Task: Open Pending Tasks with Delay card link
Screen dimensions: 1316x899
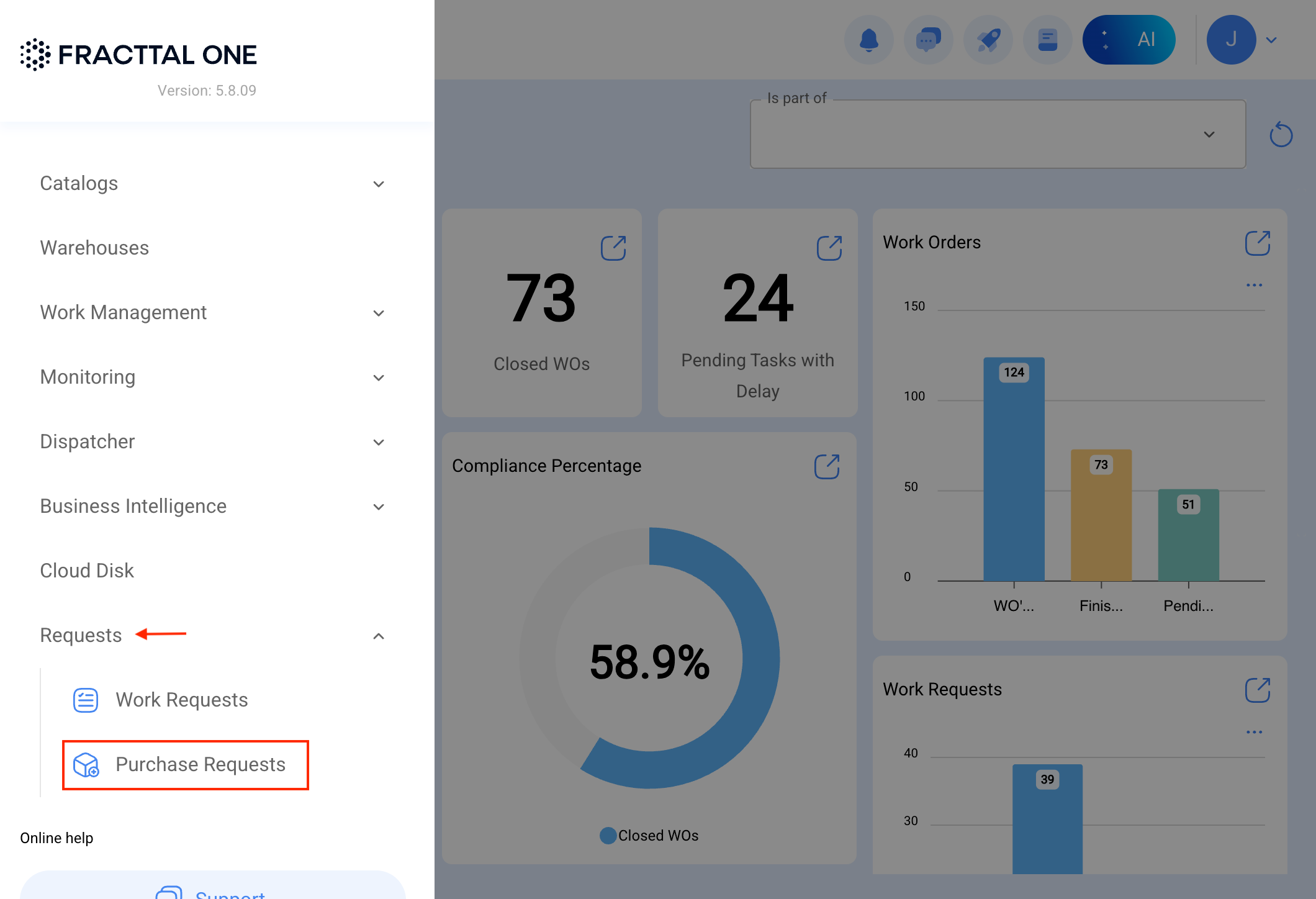Action: pyautogui.click(x=829, y=248)
